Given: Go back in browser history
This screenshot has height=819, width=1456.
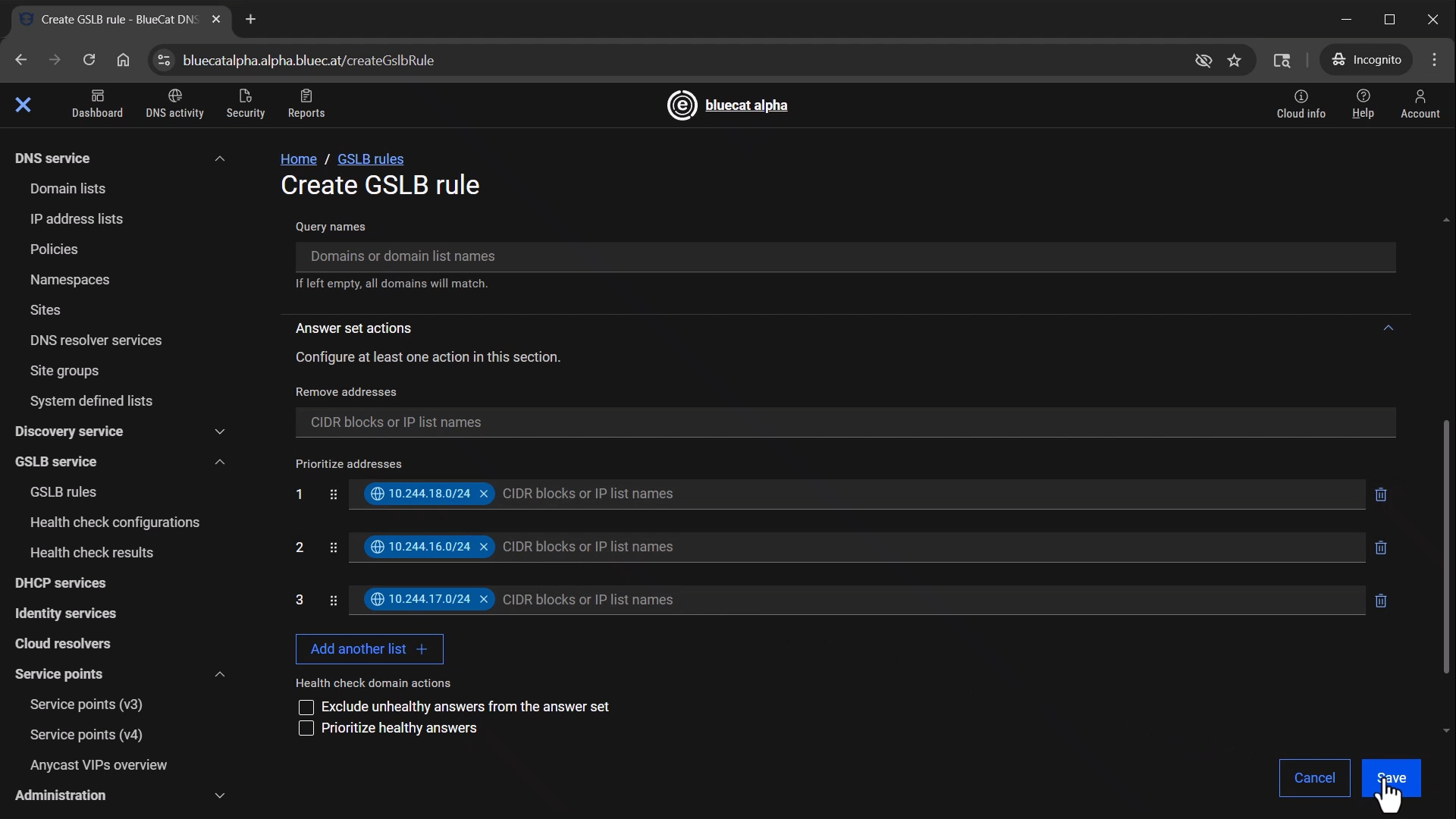Looking at the screenshot, I should click(x=20, y=60).
